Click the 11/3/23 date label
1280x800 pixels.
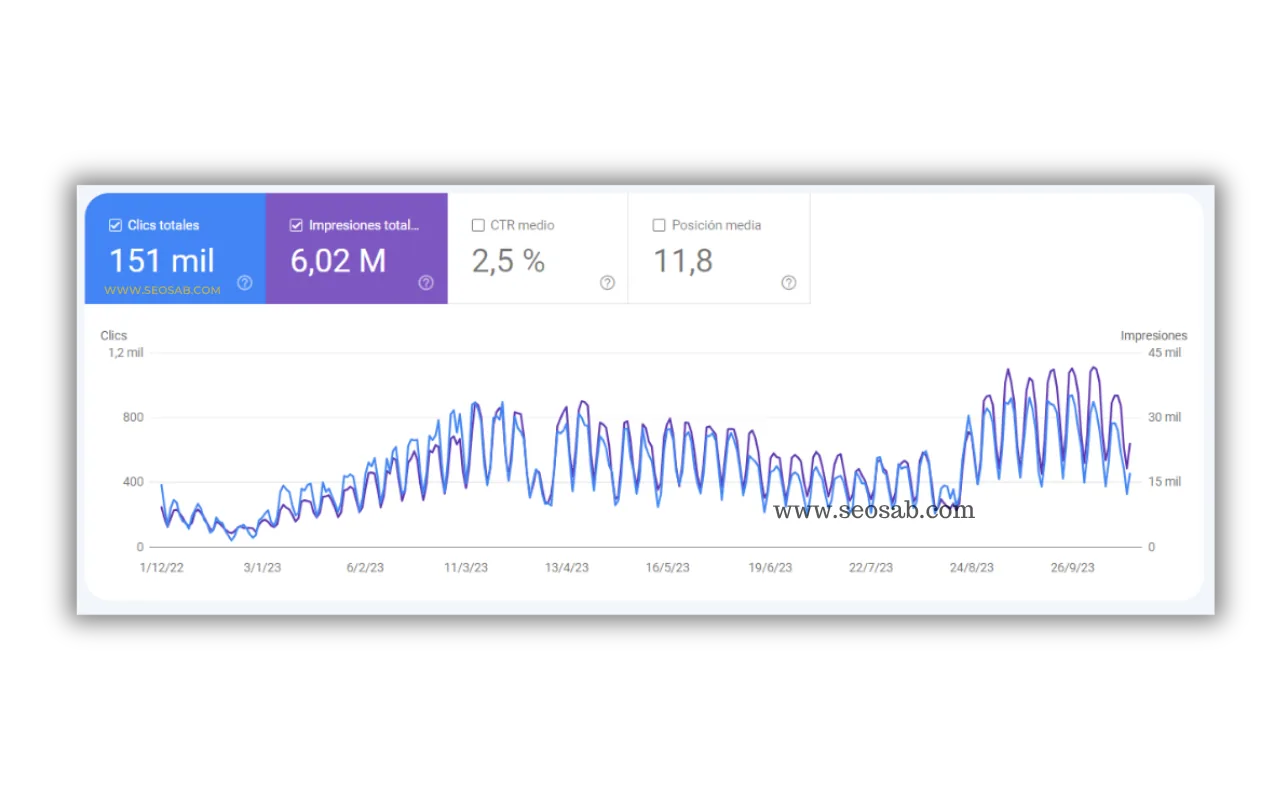(x=466, y=568)
